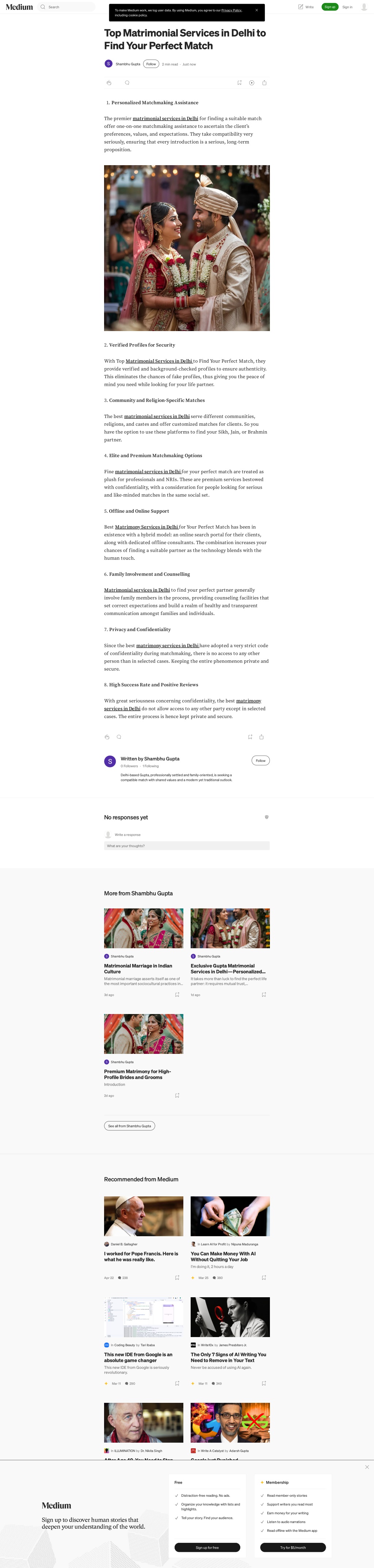Click the Medium logo in the header
Screen dimensions: 374x1568
[19, 7]
